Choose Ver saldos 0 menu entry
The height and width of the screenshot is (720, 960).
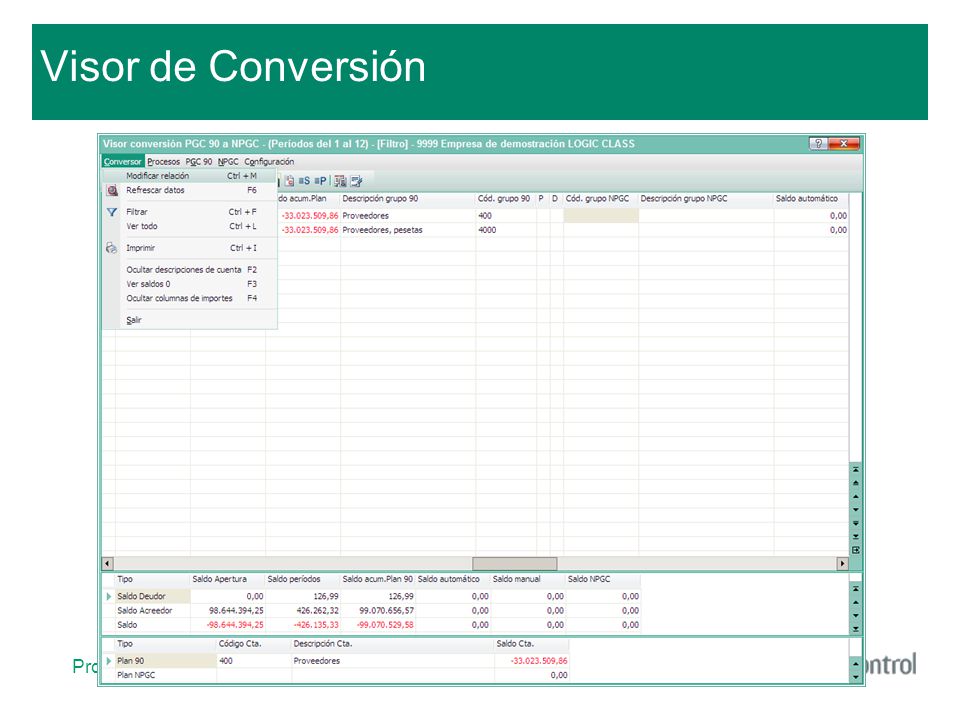point(191,284)
